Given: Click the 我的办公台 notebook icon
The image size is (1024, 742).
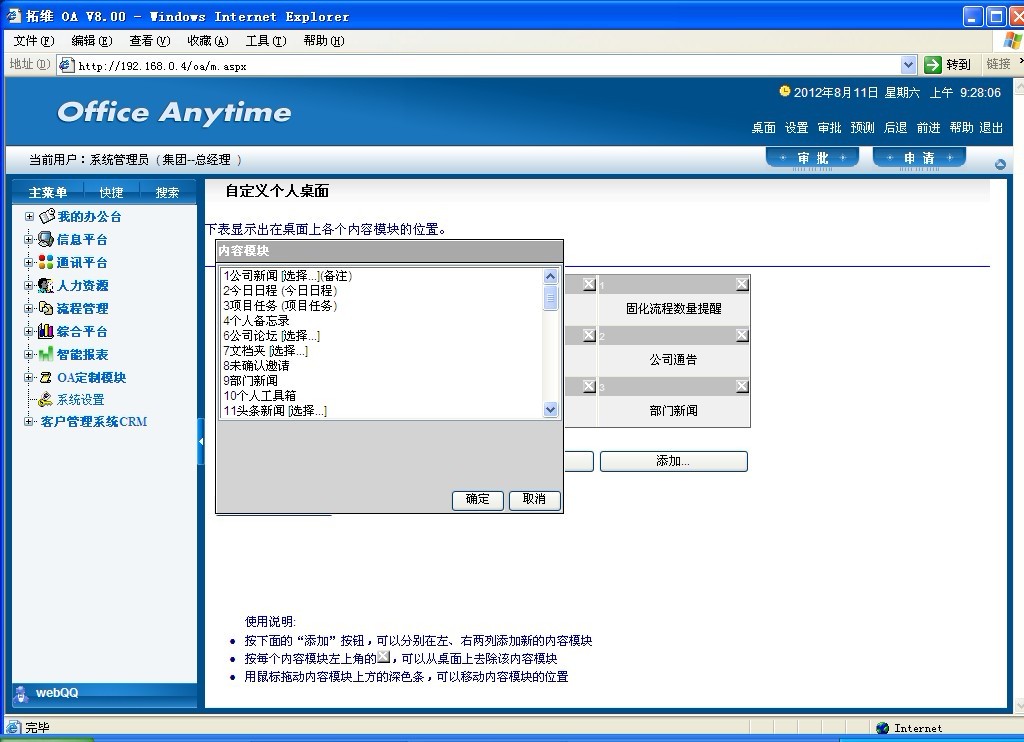Looking at the screenshot, I should tap(46, 216).
